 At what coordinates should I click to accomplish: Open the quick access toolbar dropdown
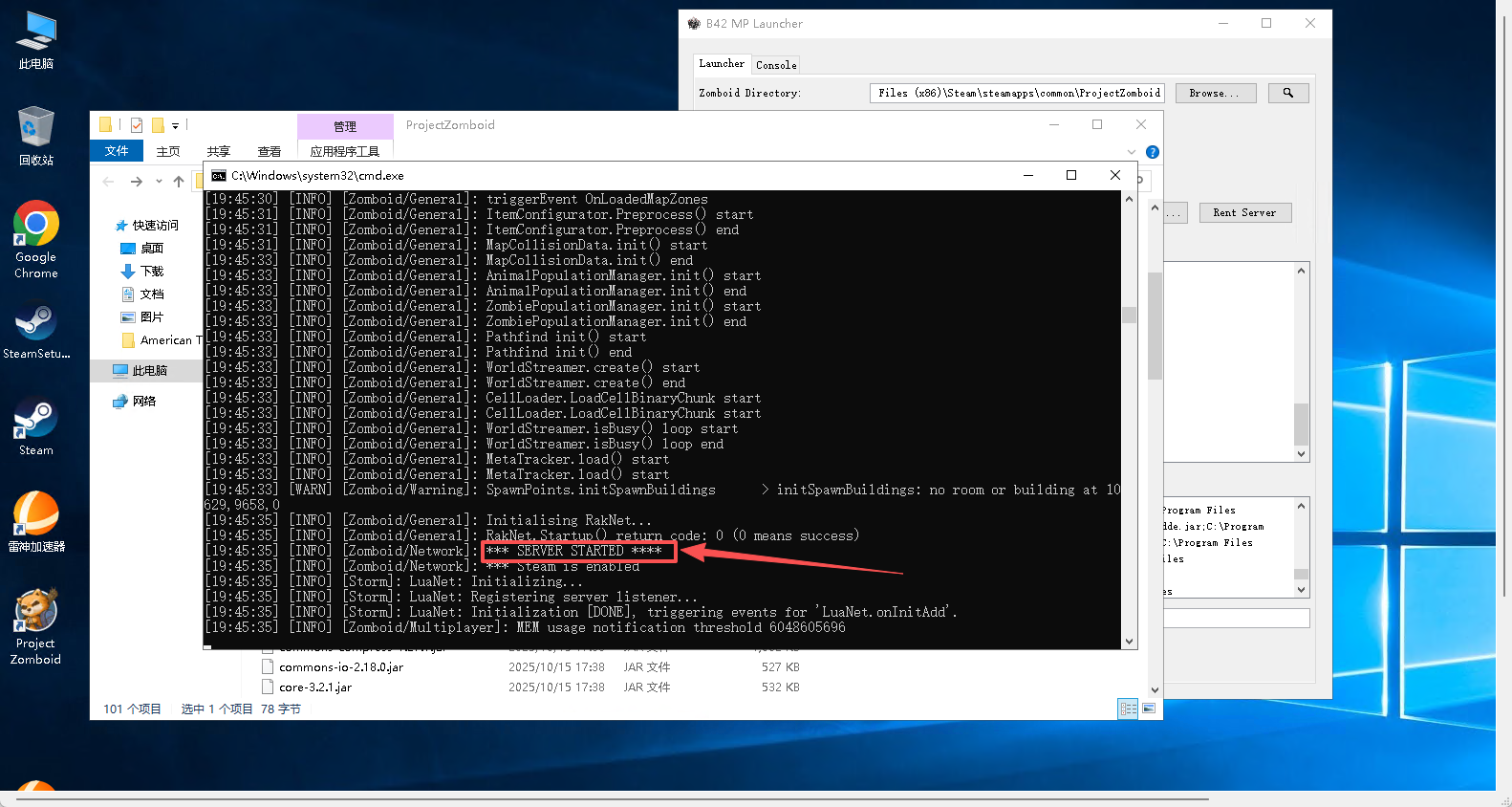click(x=176, y=126)
